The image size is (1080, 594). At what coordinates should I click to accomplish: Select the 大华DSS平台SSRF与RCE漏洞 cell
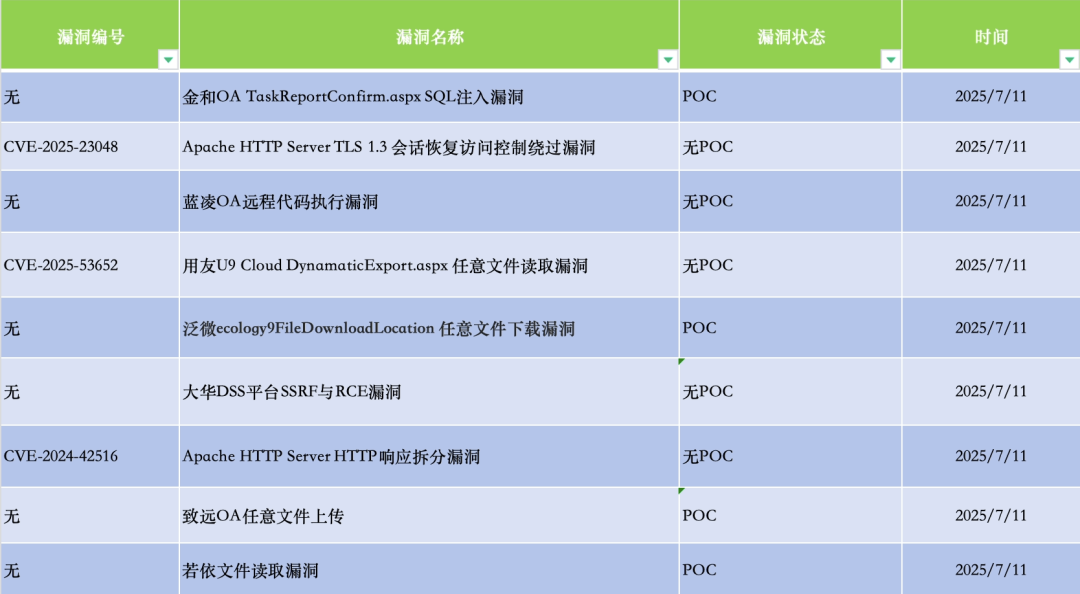coord(429,391)
